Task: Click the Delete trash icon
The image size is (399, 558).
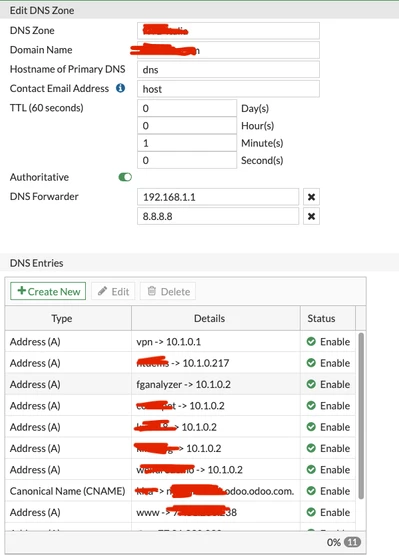Action: (152, 291)
